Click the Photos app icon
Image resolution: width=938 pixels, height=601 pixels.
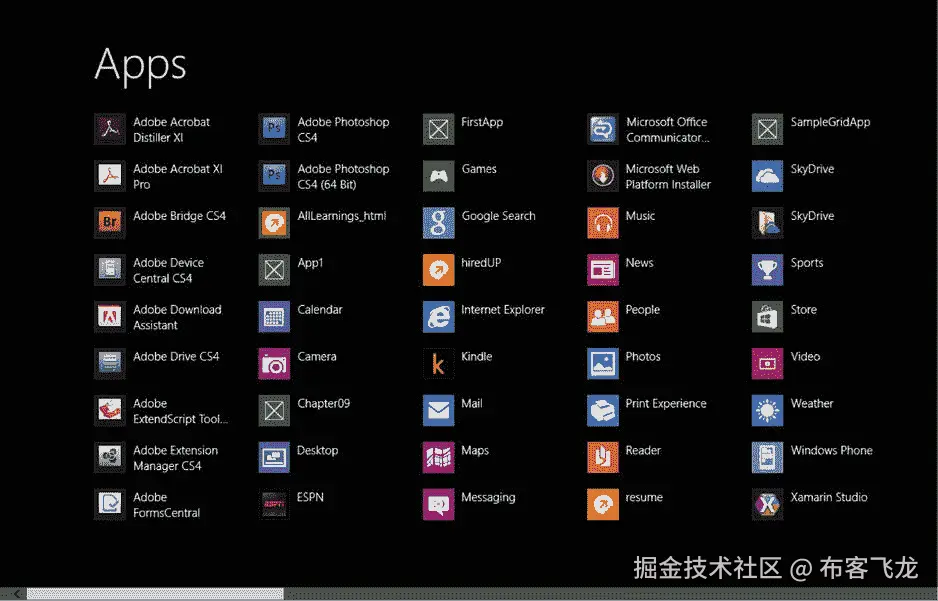(603, 364)
